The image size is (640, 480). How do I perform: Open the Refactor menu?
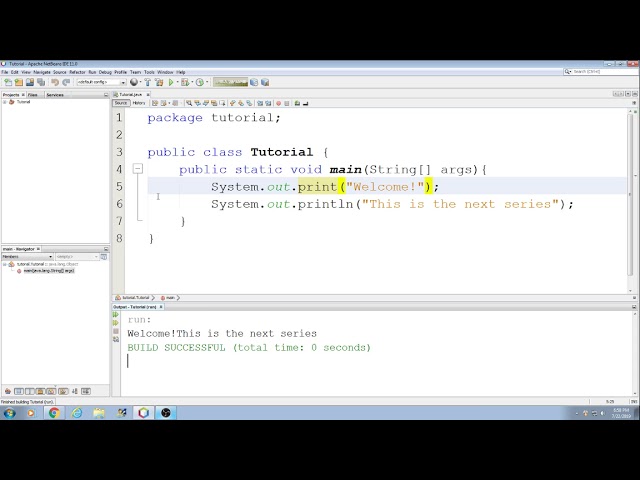click(77, 72)
